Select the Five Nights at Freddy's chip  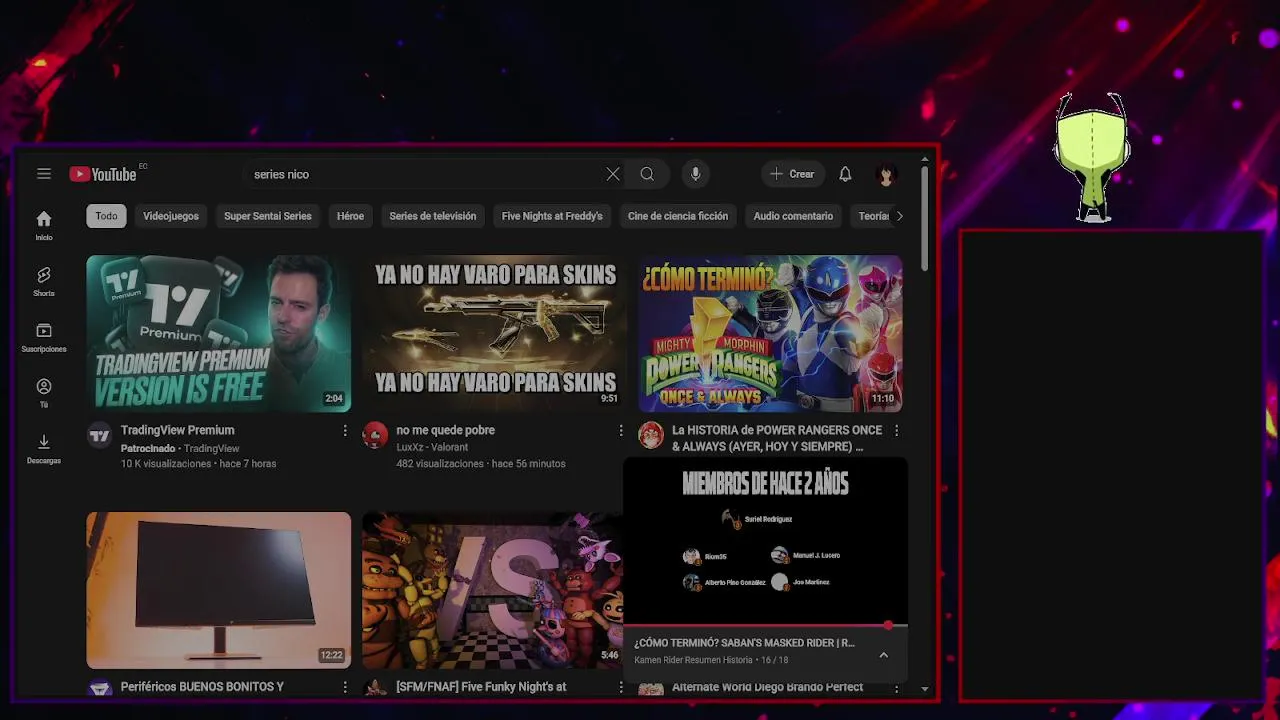[x=552, y=216]
